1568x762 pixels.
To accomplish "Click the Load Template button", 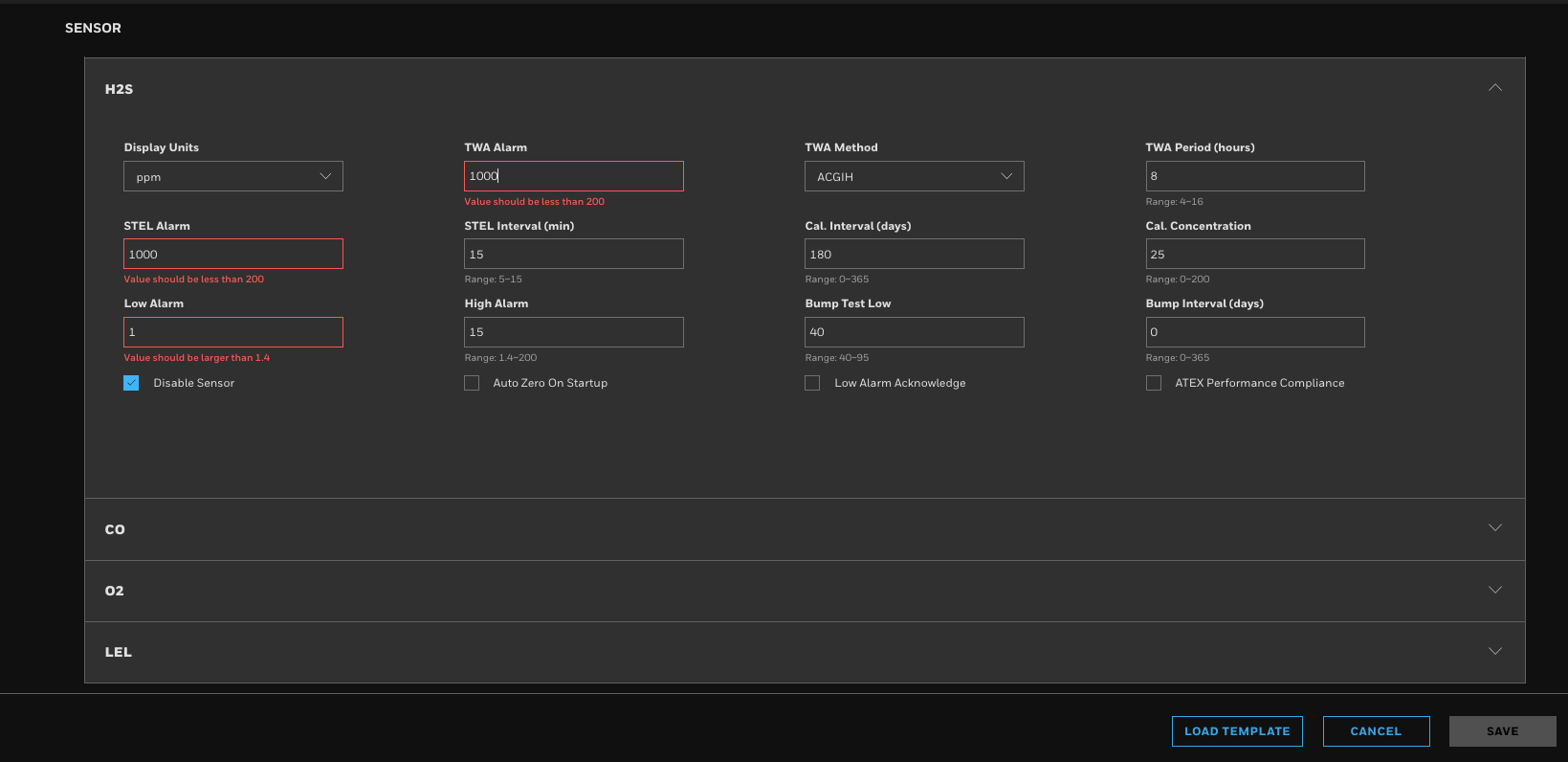I will coord(1236,731).
